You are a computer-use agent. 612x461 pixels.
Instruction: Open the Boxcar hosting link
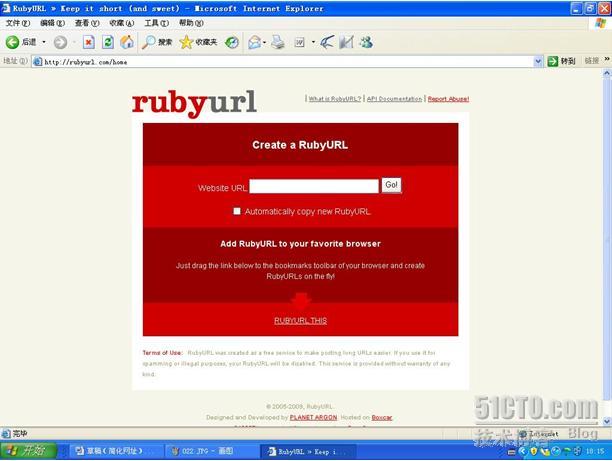coord(382,417)
